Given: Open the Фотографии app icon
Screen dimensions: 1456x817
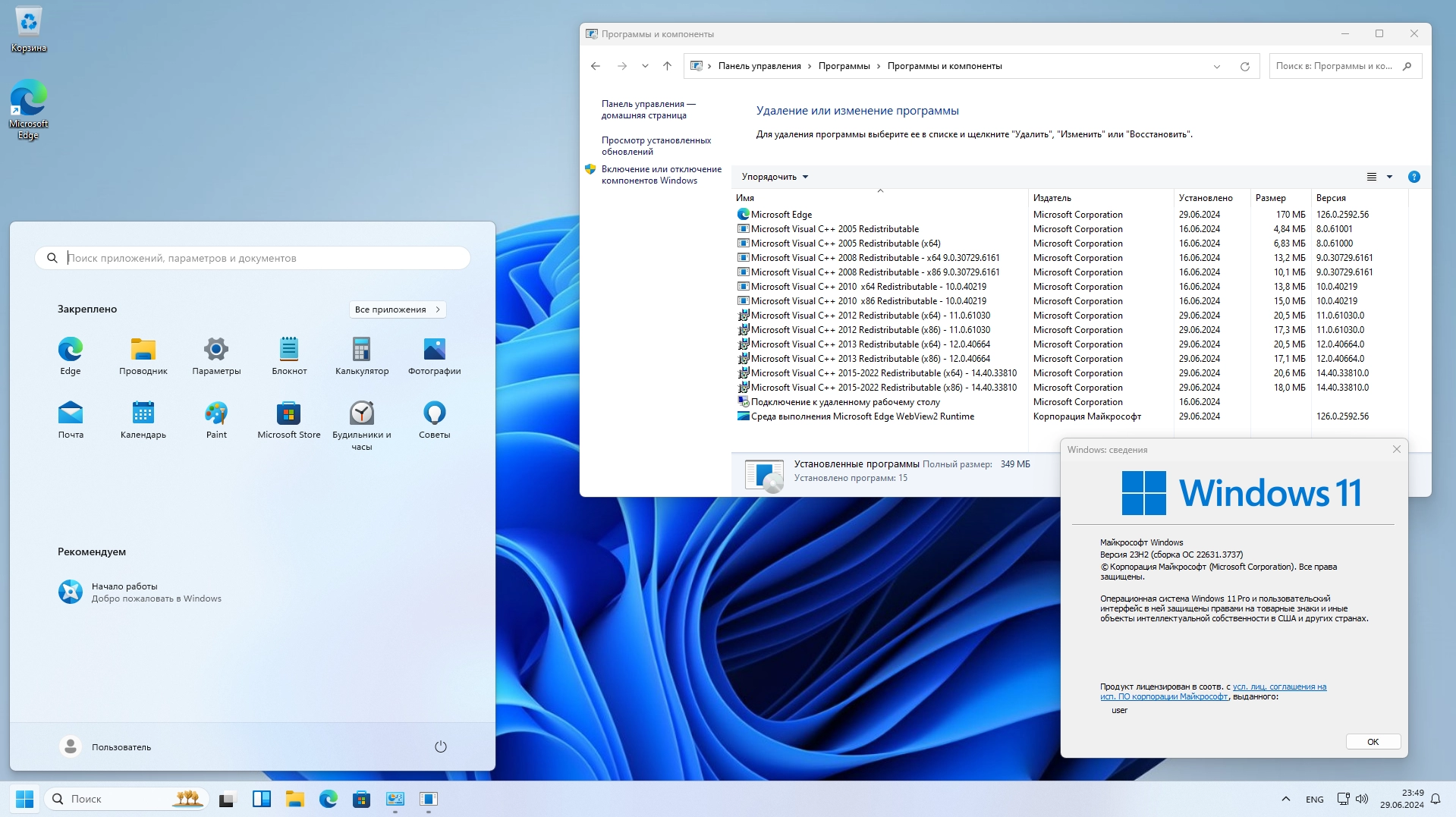Looking at the screenshot, I should coord(434,350).
